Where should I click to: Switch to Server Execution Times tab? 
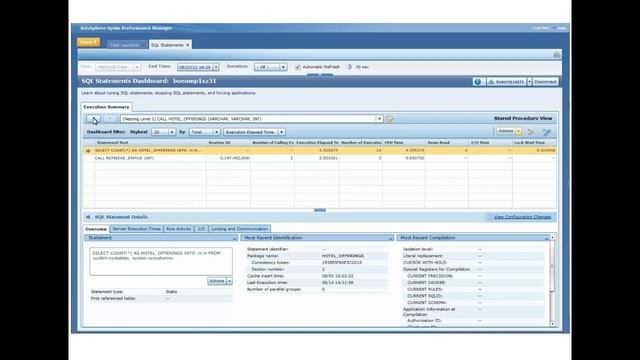click(136, 229)
